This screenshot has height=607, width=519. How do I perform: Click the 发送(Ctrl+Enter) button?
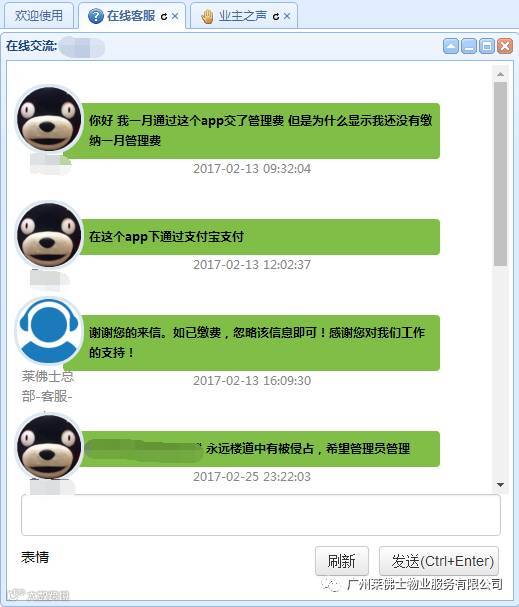(439, 561)
